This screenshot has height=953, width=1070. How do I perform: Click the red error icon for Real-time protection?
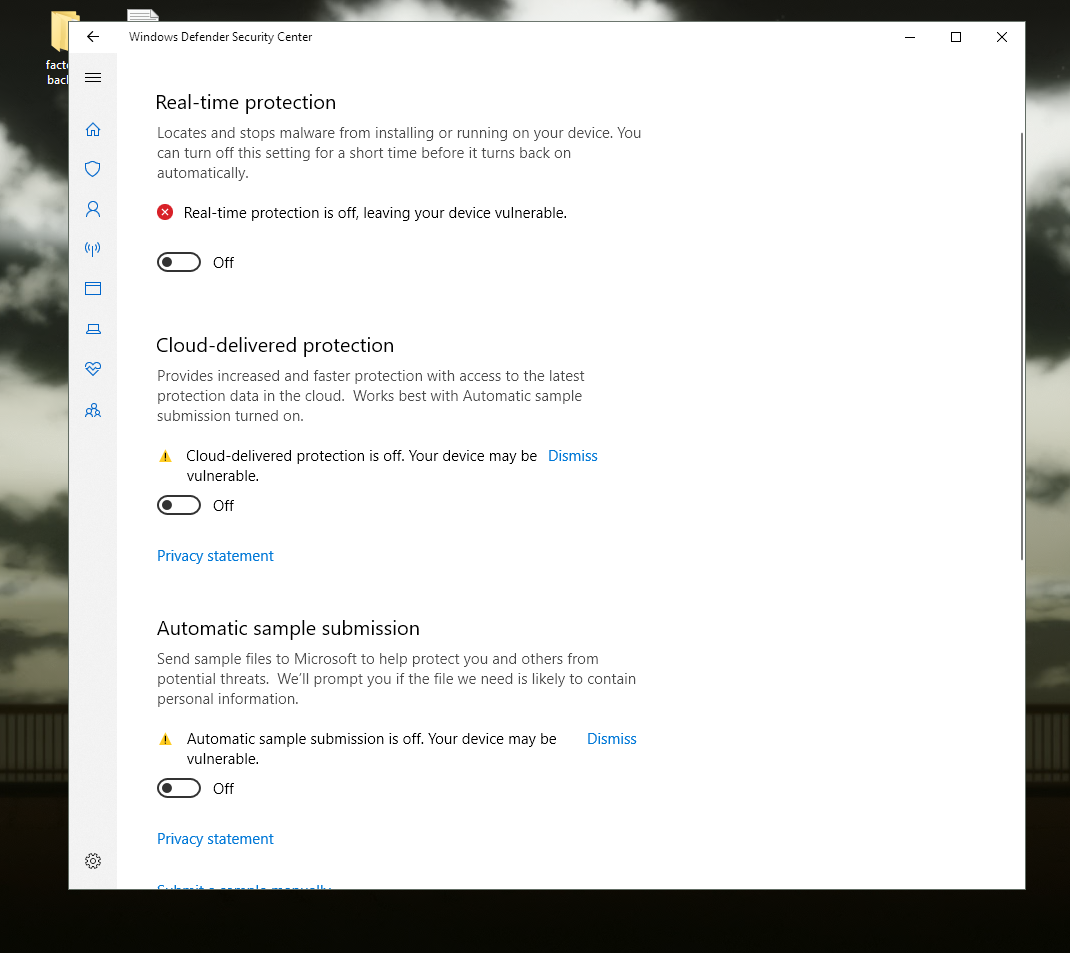165,213
